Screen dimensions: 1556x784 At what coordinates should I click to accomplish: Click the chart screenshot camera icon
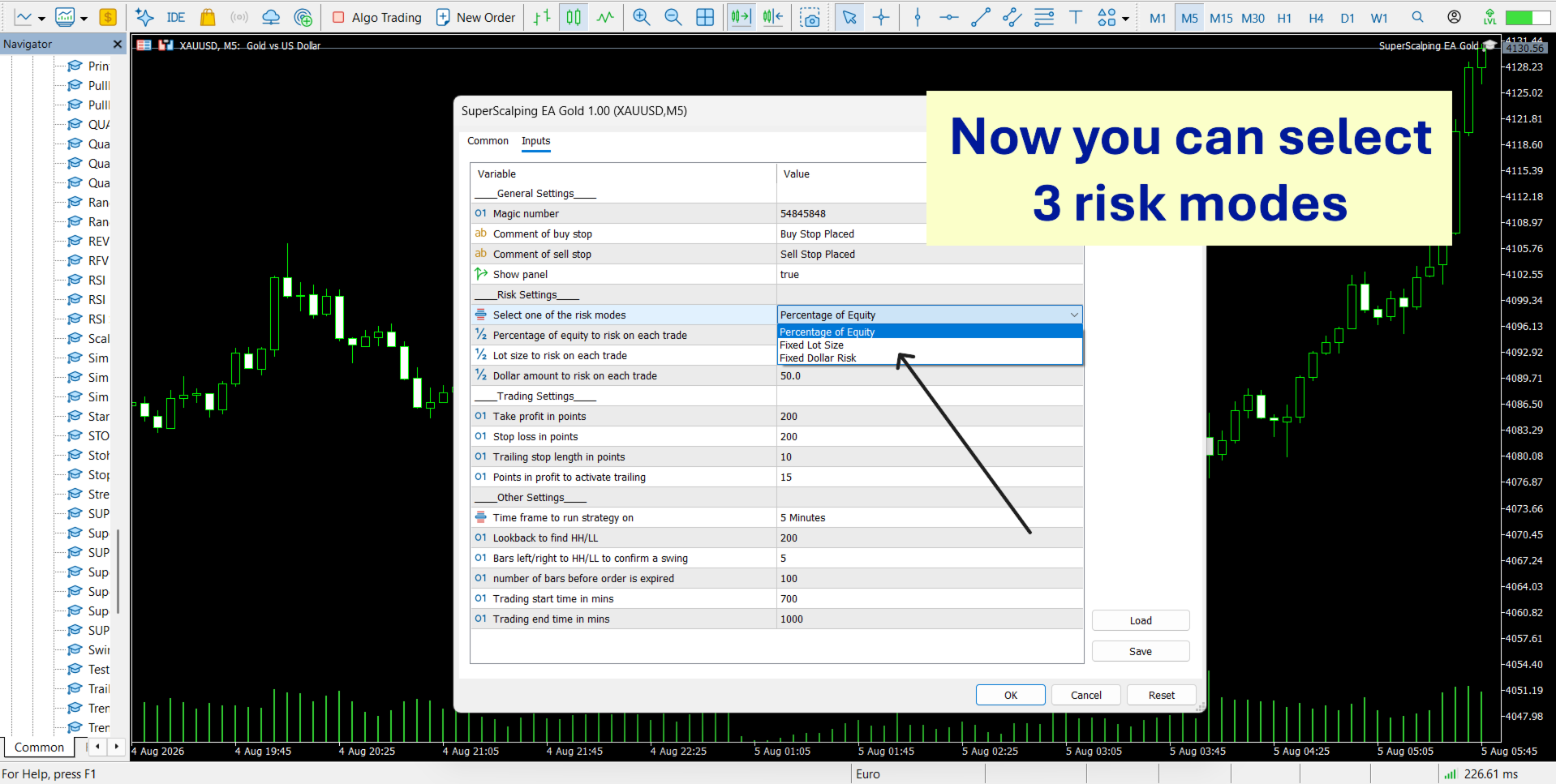pos(810,17)
